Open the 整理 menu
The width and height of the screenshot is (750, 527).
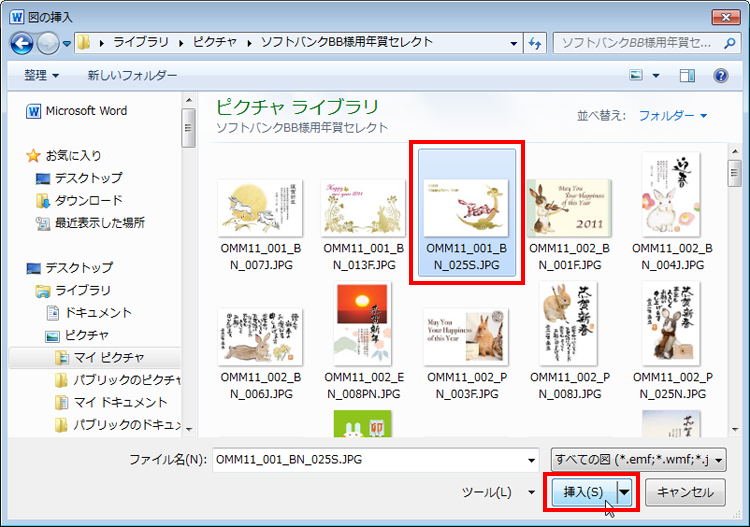click(42, 75)
